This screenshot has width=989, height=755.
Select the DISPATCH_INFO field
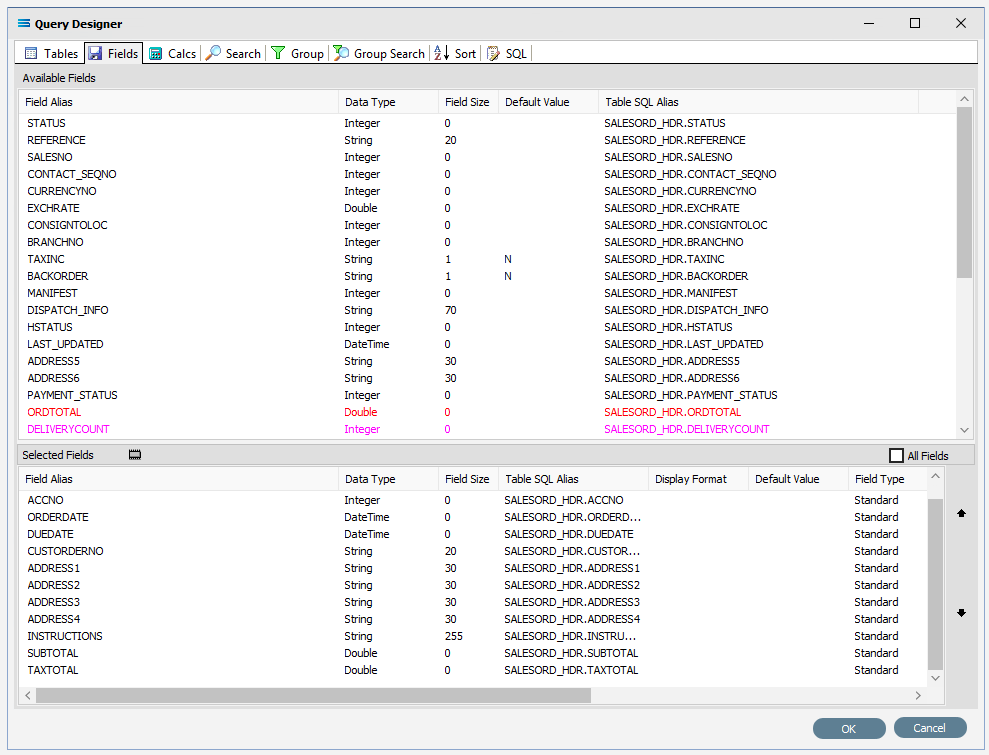click(x=488, y=310)
